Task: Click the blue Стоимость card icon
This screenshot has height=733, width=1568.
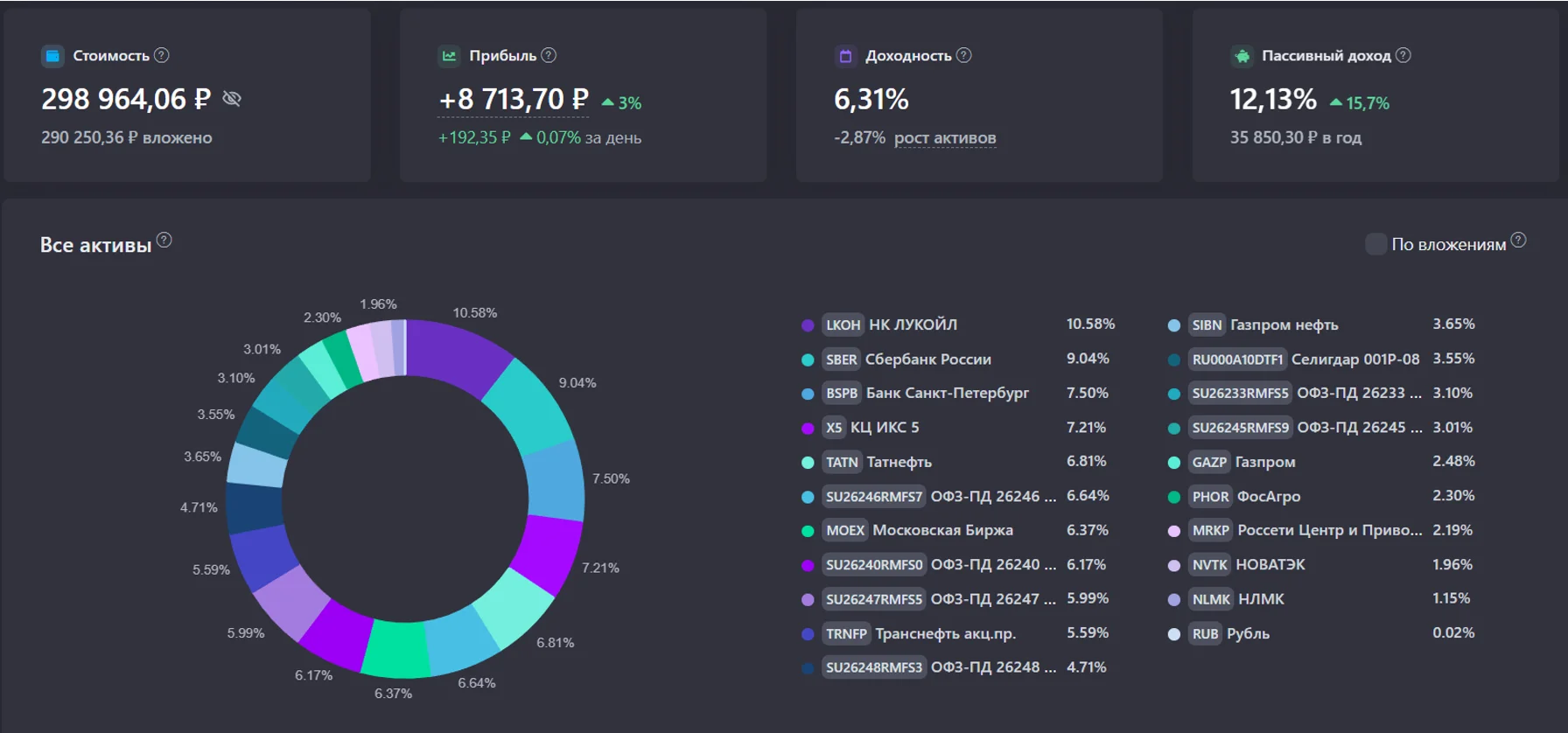Action: point(52,56)
